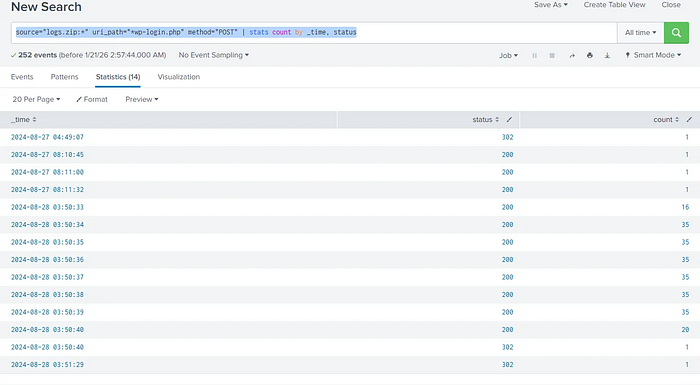
Task: Click count 16 in 03:50:33 row
Action: click(x=685, y=207)
